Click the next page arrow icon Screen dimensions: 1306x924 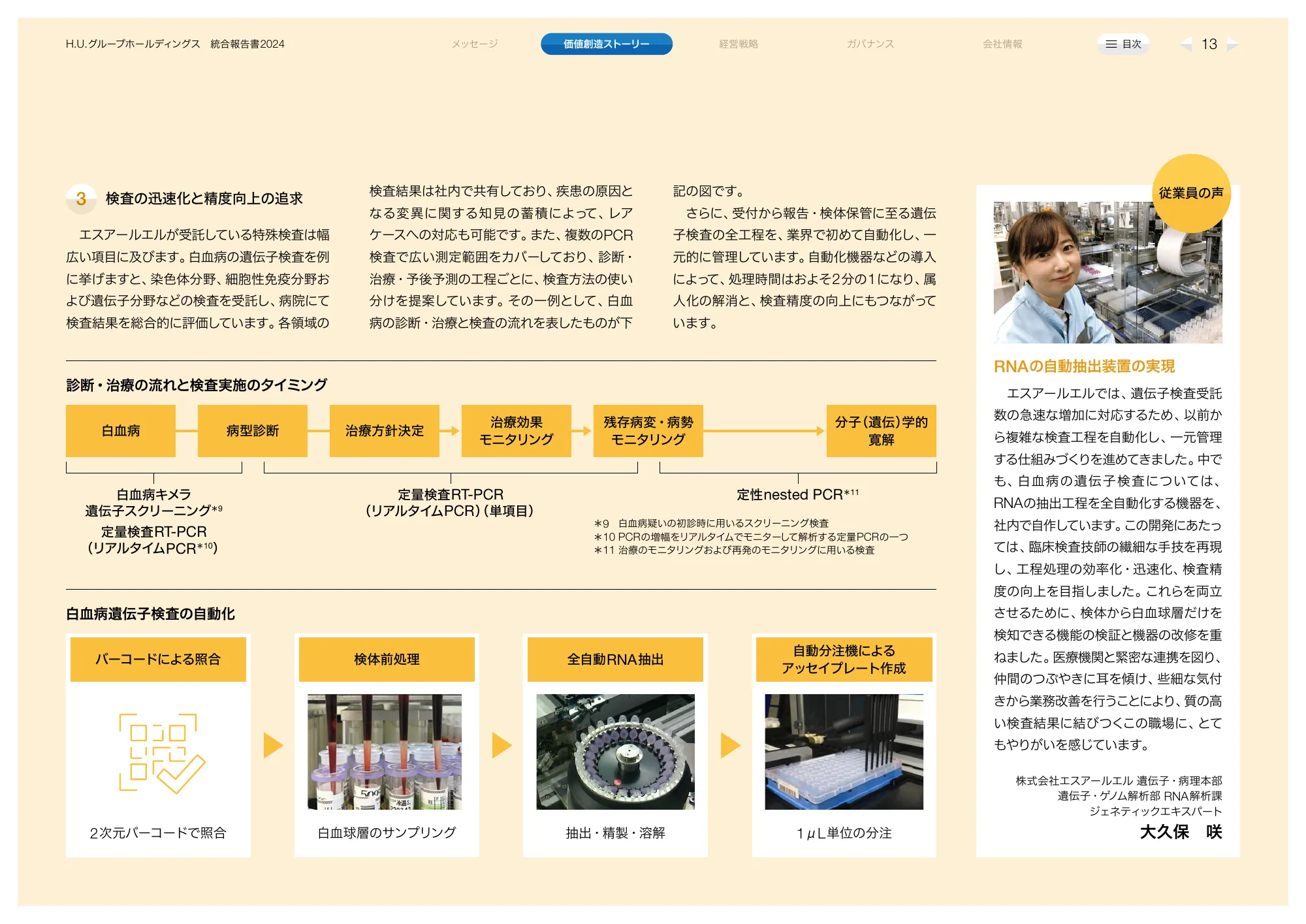point(1233,44)
